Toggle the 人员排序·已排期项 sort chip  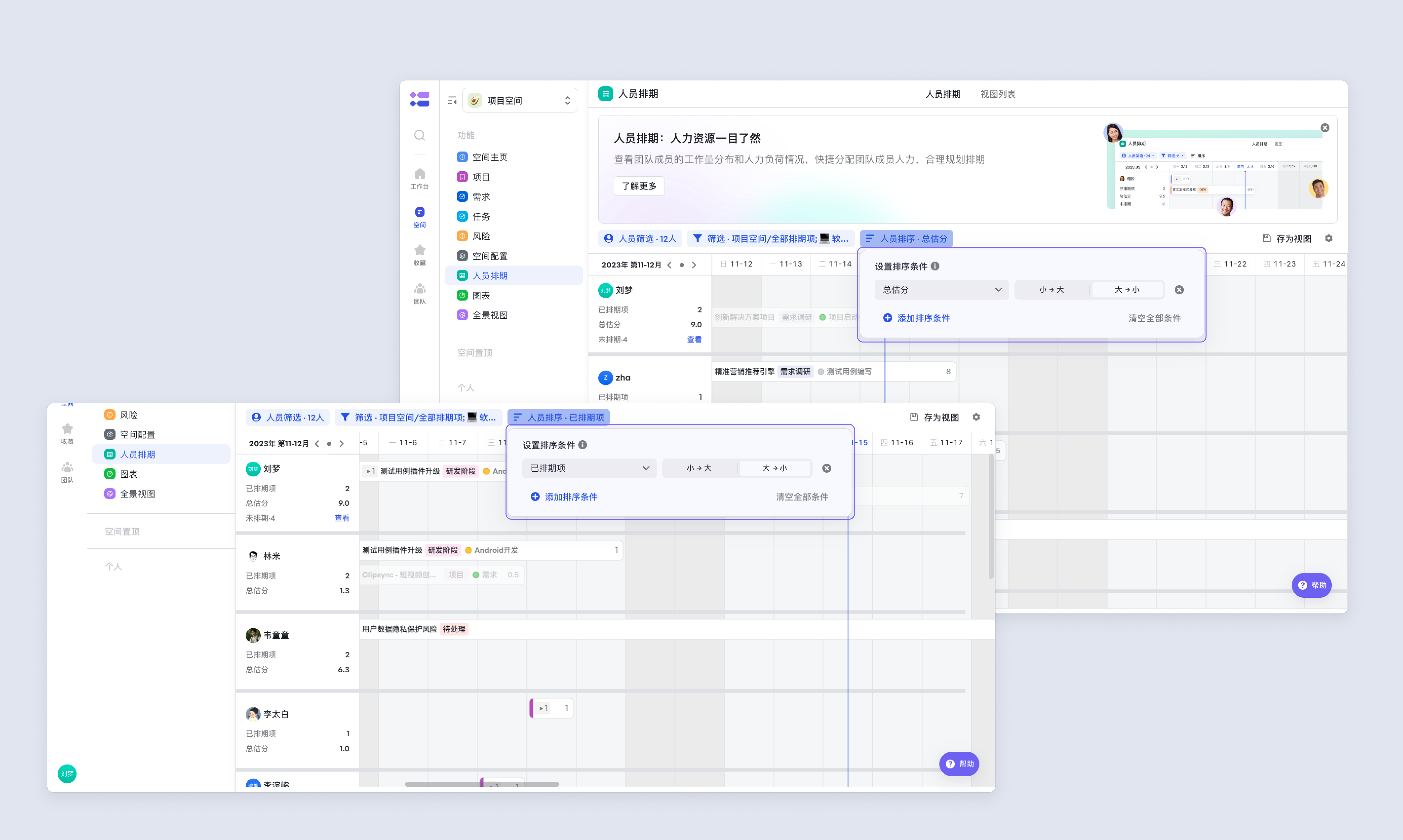pyautogui.click(x=559, y=417)
